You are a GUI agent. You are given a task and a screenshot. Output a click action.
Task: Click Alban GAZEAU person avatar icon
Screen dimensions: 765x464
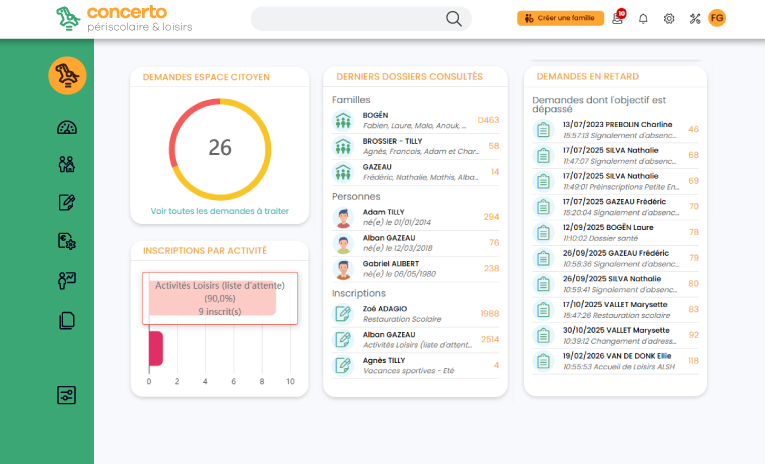(343, 243)
